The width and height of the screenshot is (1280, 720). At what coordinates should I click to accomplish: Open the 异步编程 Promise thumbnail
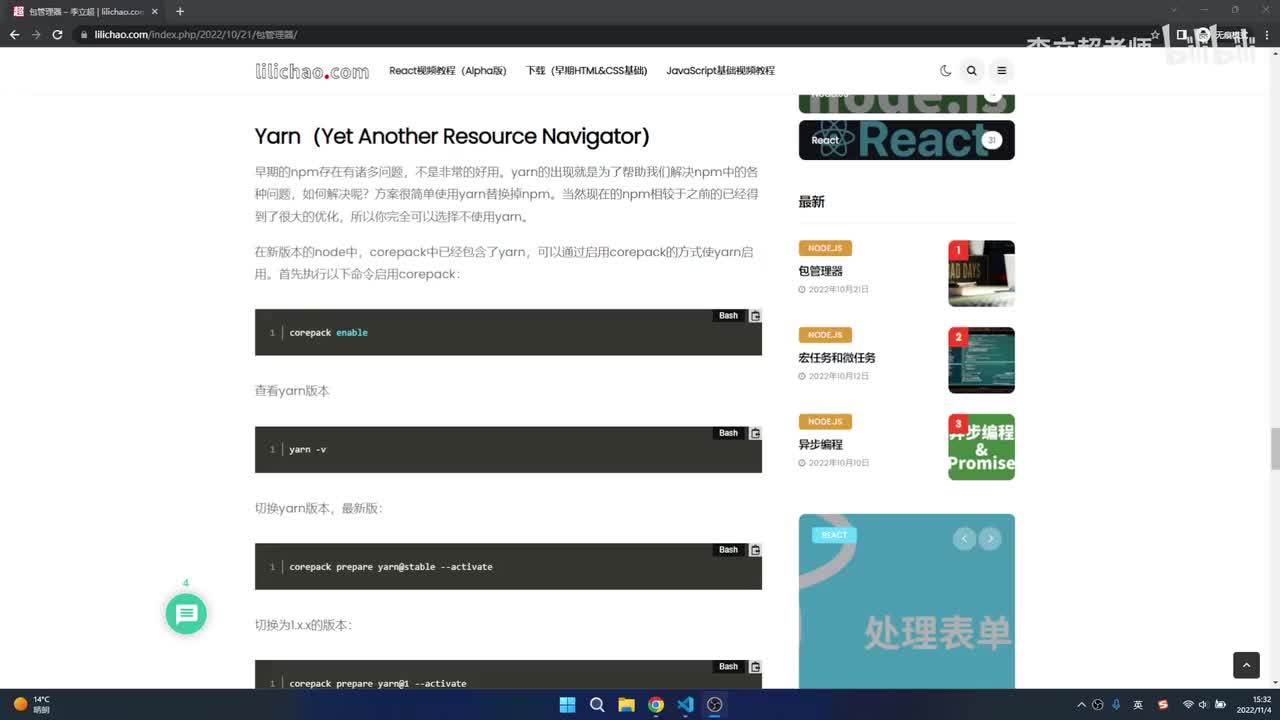[981, 447]
